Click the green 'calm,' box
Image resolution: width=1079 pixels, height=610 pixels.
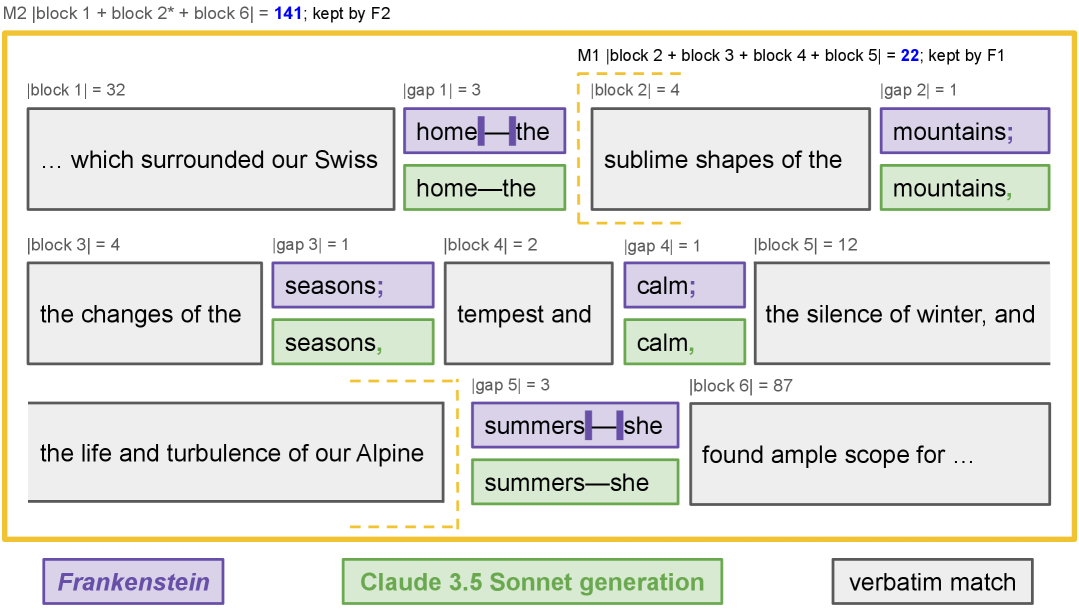tap(684, 342)
